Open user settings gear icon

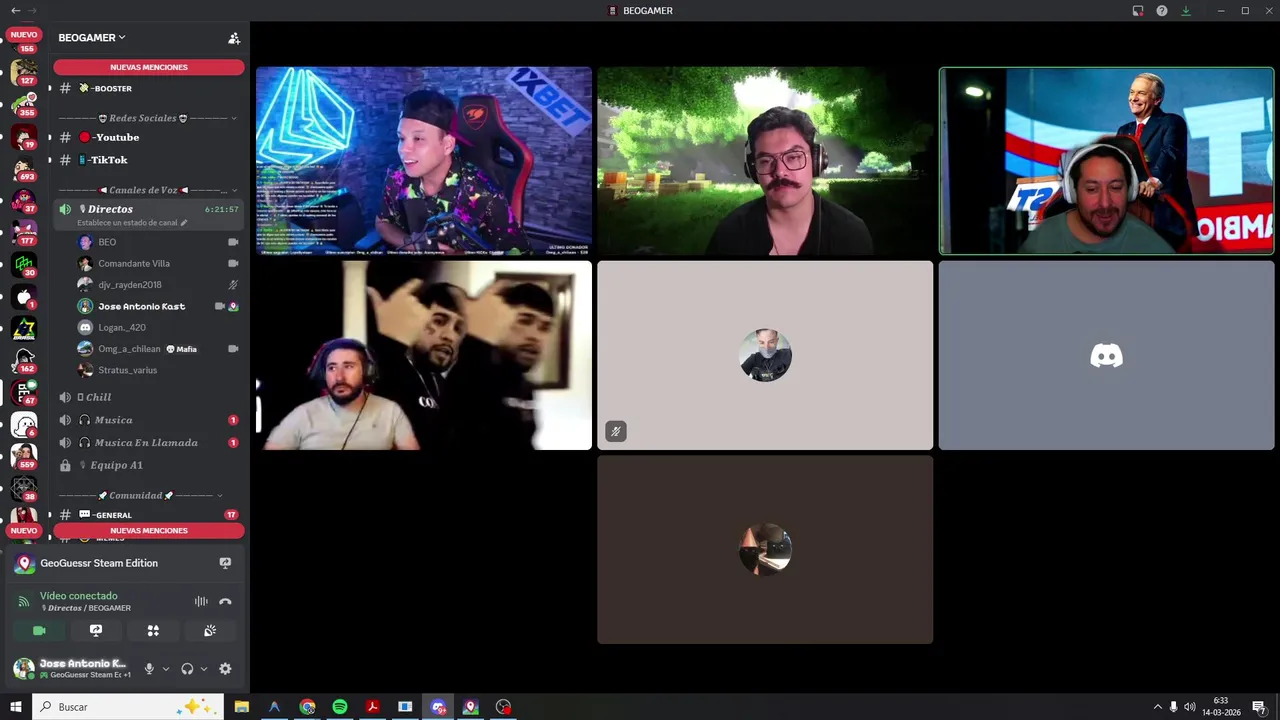coord(225,669)
